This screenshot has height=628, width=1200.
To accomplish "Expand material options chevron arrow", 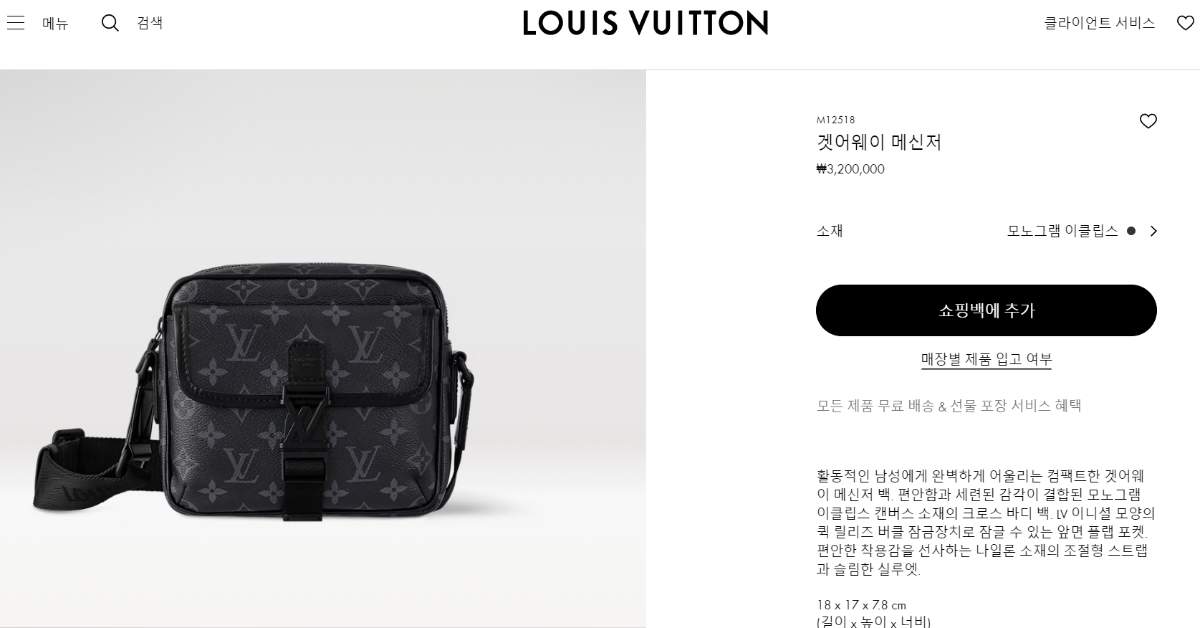I will 1153,231.
